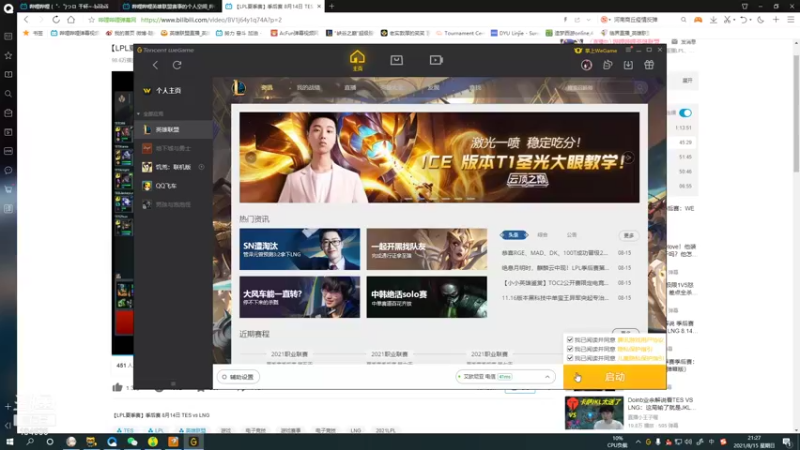Screen dimensions: 800x450
Task: Close the active LPL夏季赛 browser tab
Action: pos(319,6)
